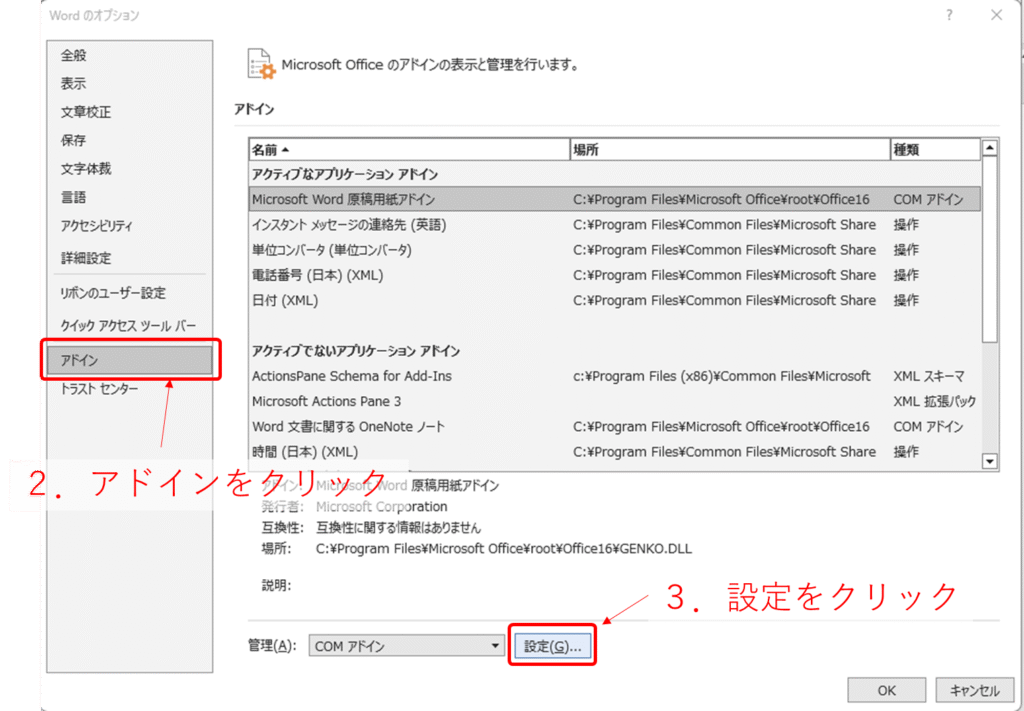
Task: Select the アドイン category
Action: tap(130, 360)
